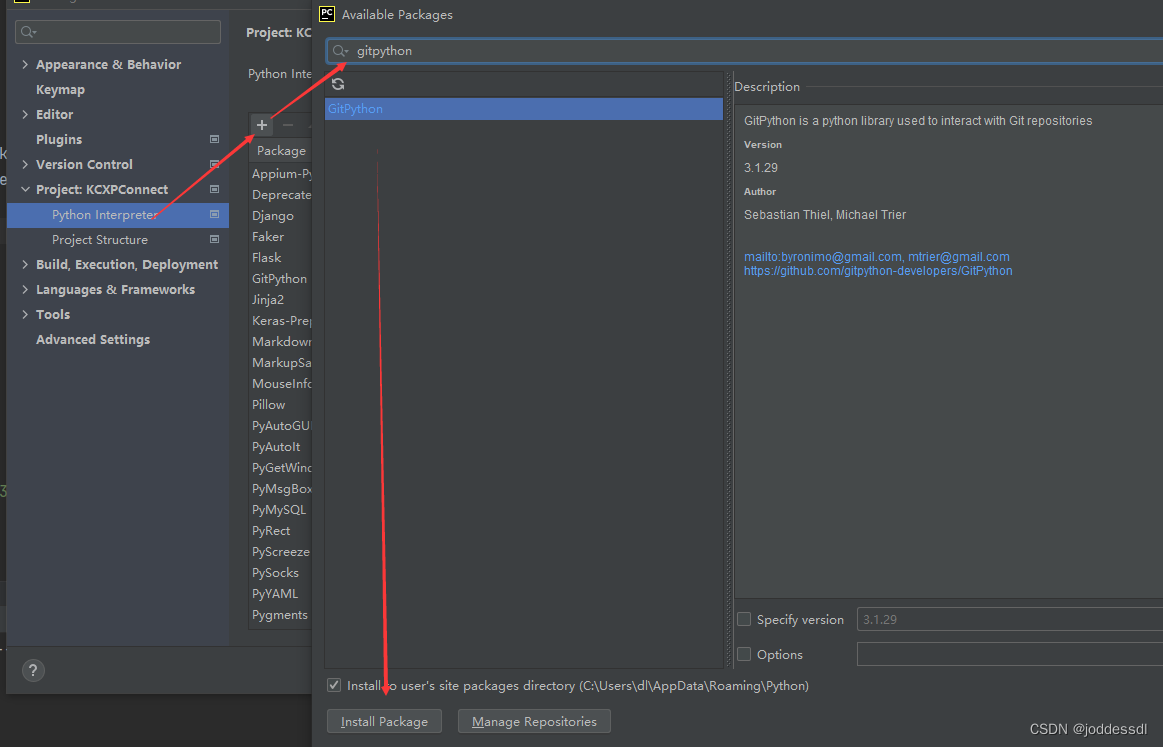Click the PyCharm icon in Available Packages title
Image resolution: width=1163 pixels, height=747 pixels.
pos(326,14)
